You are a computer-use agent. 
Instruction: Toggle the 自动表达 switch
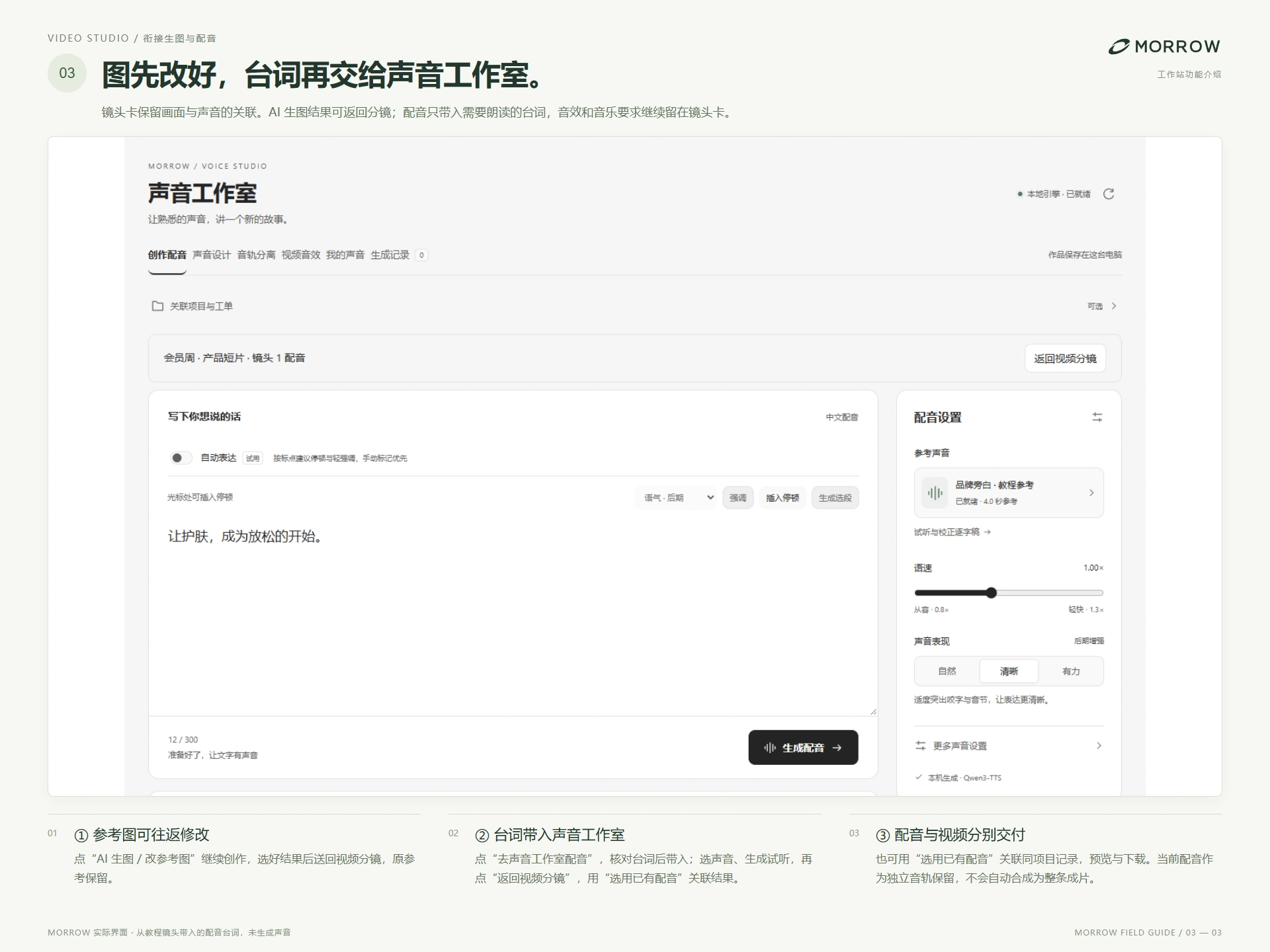[181, 457]
